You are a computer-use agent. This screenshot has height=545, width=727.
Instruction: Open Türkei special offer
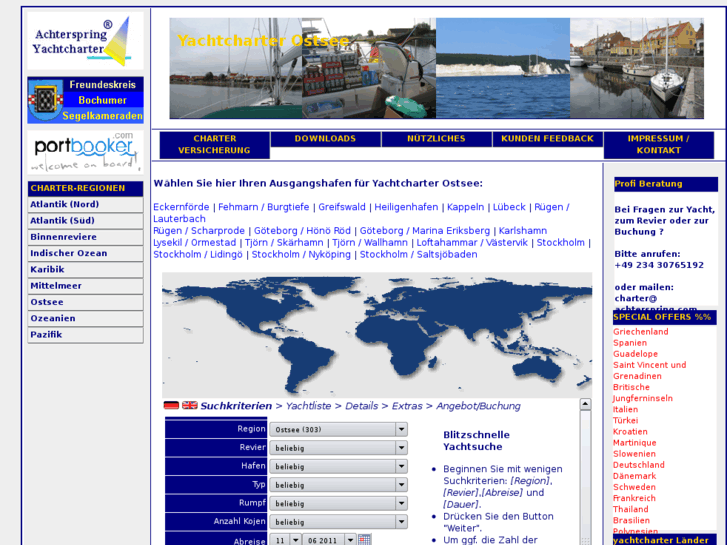(x=625, y=420)
